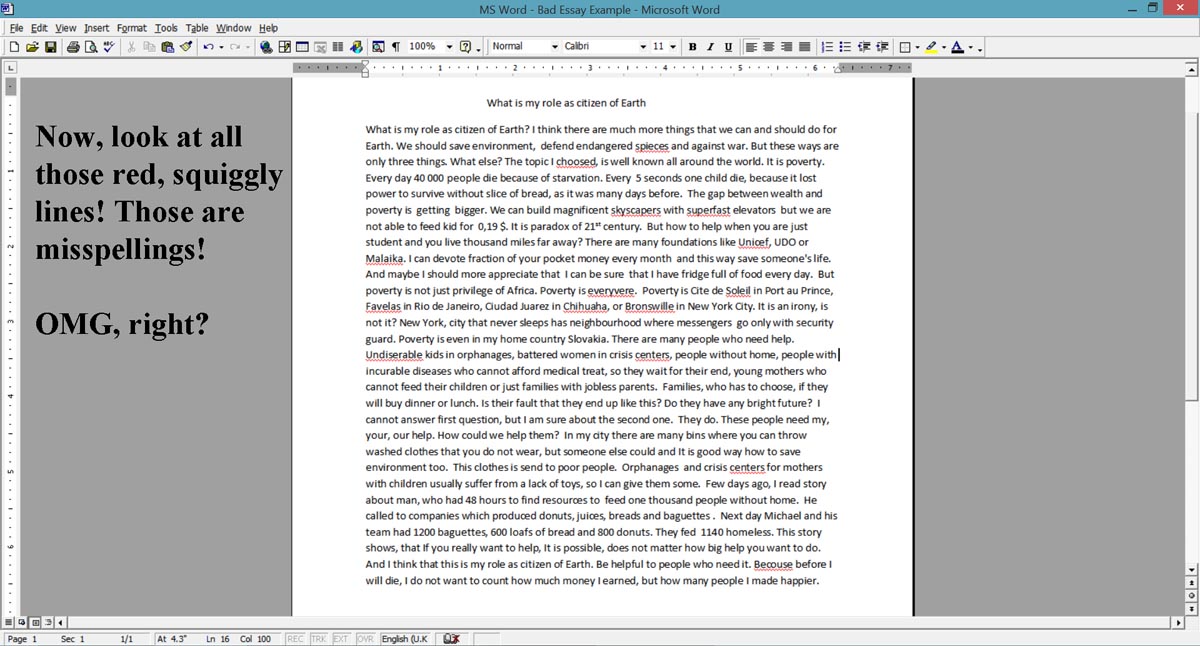Insert a hyperlink using the toolbar icon
This screenshot has height=646, width=1200.
pyautogui.click(x=264, y=46)
